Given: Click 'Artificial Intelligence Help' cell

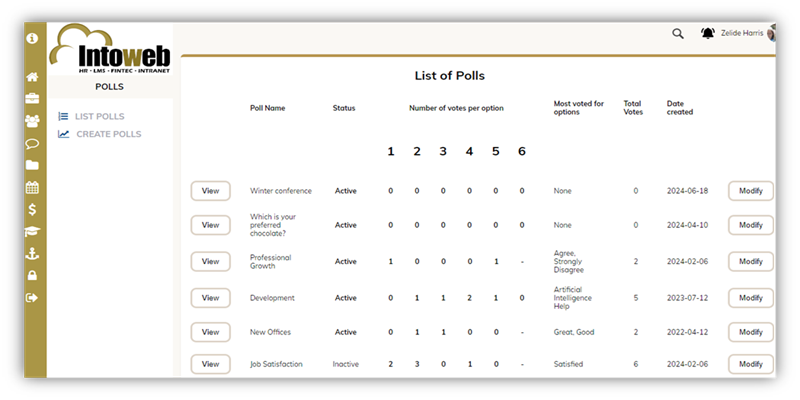Looking at the screenshot, I should 572,298.
